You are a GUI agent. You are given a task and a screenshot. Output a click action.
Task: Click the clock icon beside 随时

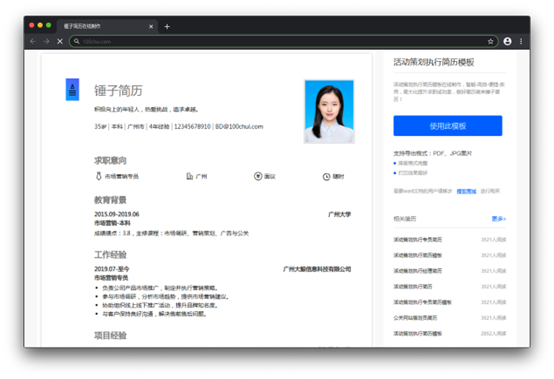click(x=326, y=177)
